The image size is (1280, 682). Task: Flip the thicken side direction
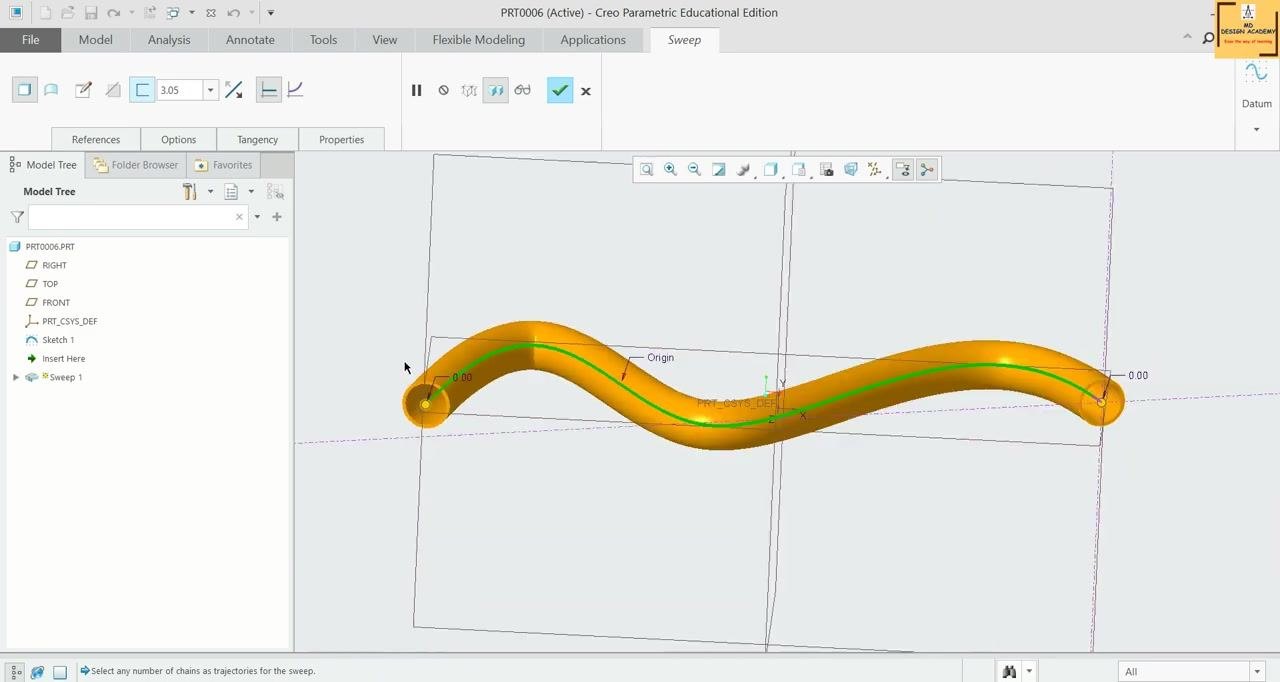click(x=234, y=90)
